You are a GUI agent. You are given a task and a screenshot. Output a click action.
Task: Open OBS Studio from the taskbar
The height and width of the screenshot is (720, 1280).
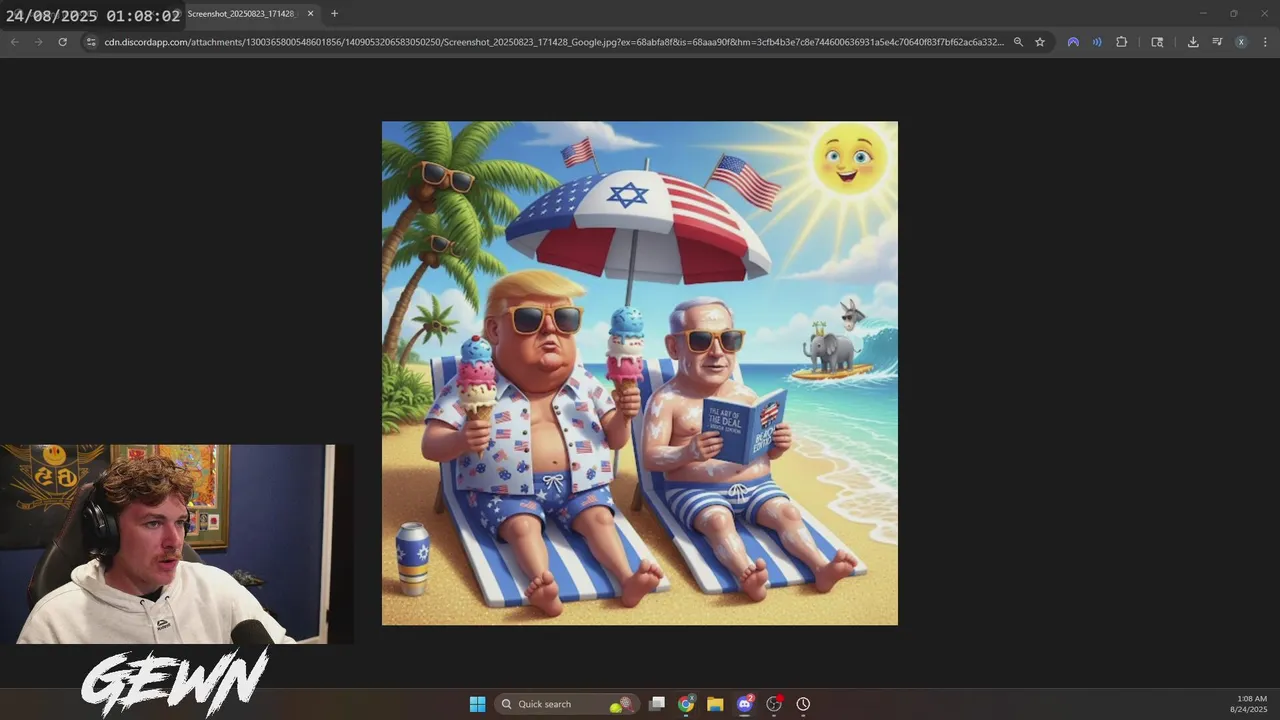click(774, 704)
